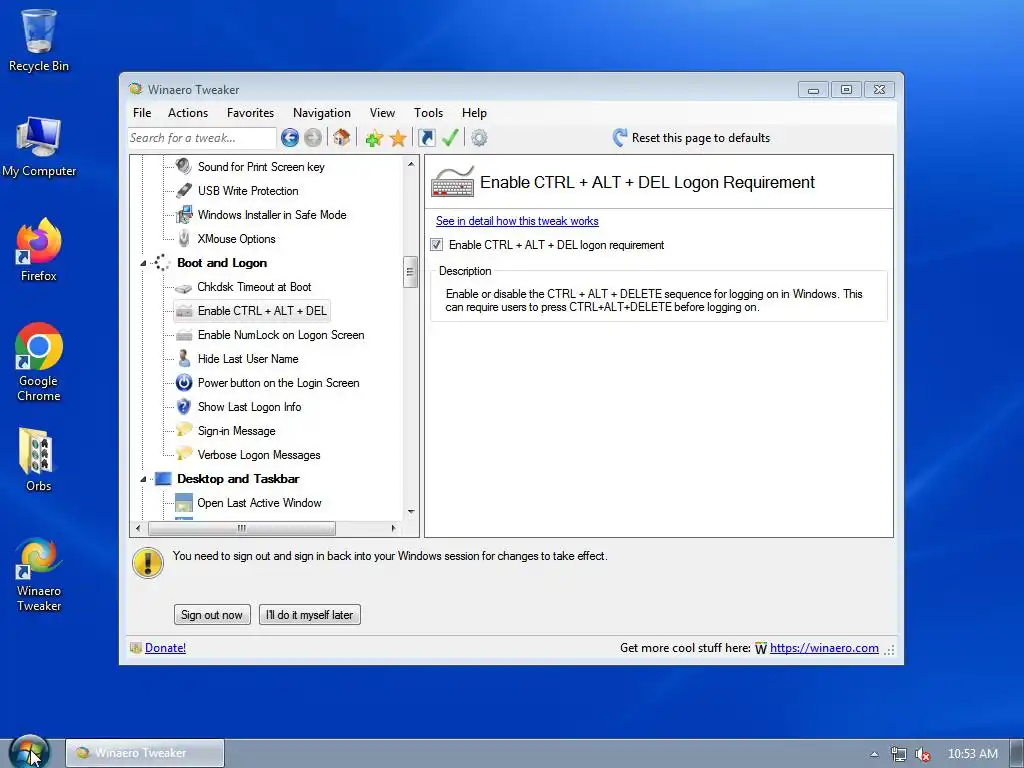This screenshot has width=1024, height=768.
Task: Click the Back navigation arrow icon
Action: (x=290, y=138)
